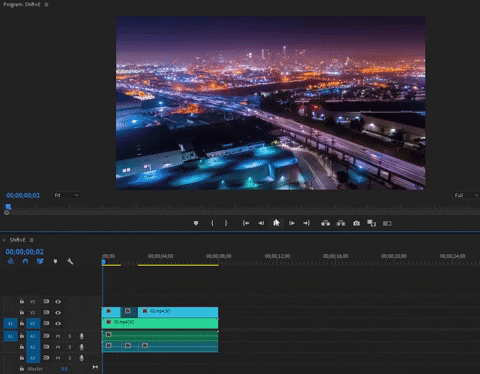This screenshot has width=480, height=374.
Task: Toggle sync lock on track A1
Action: tap(46, 336)
